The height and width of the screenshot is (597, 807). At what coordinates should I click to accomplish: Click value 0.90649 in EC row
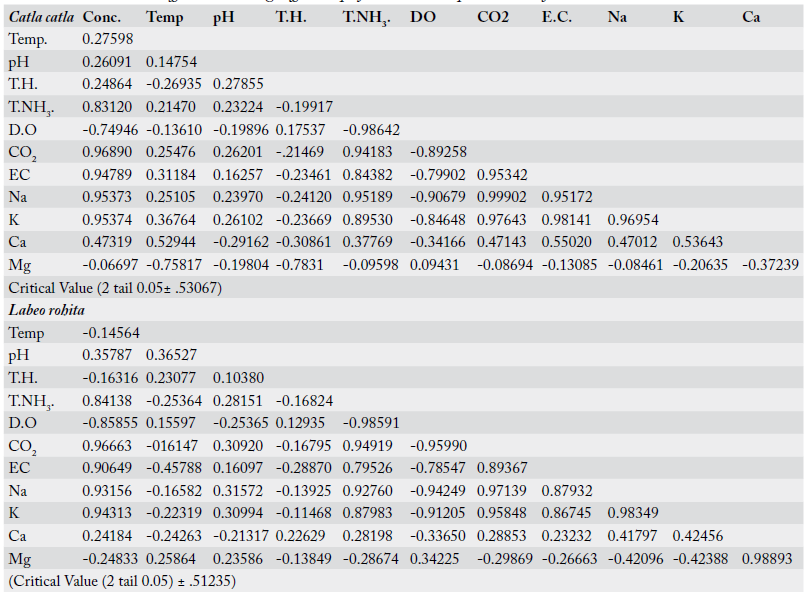(x=107, y=468)
